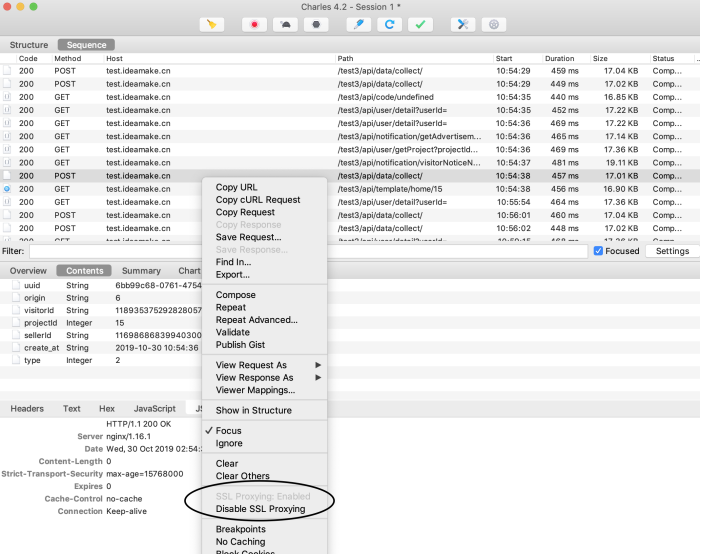The height and width of the screenshot is (554, 702).
Task: Click the Settings button beside Focused
Action: coord(672,251)
